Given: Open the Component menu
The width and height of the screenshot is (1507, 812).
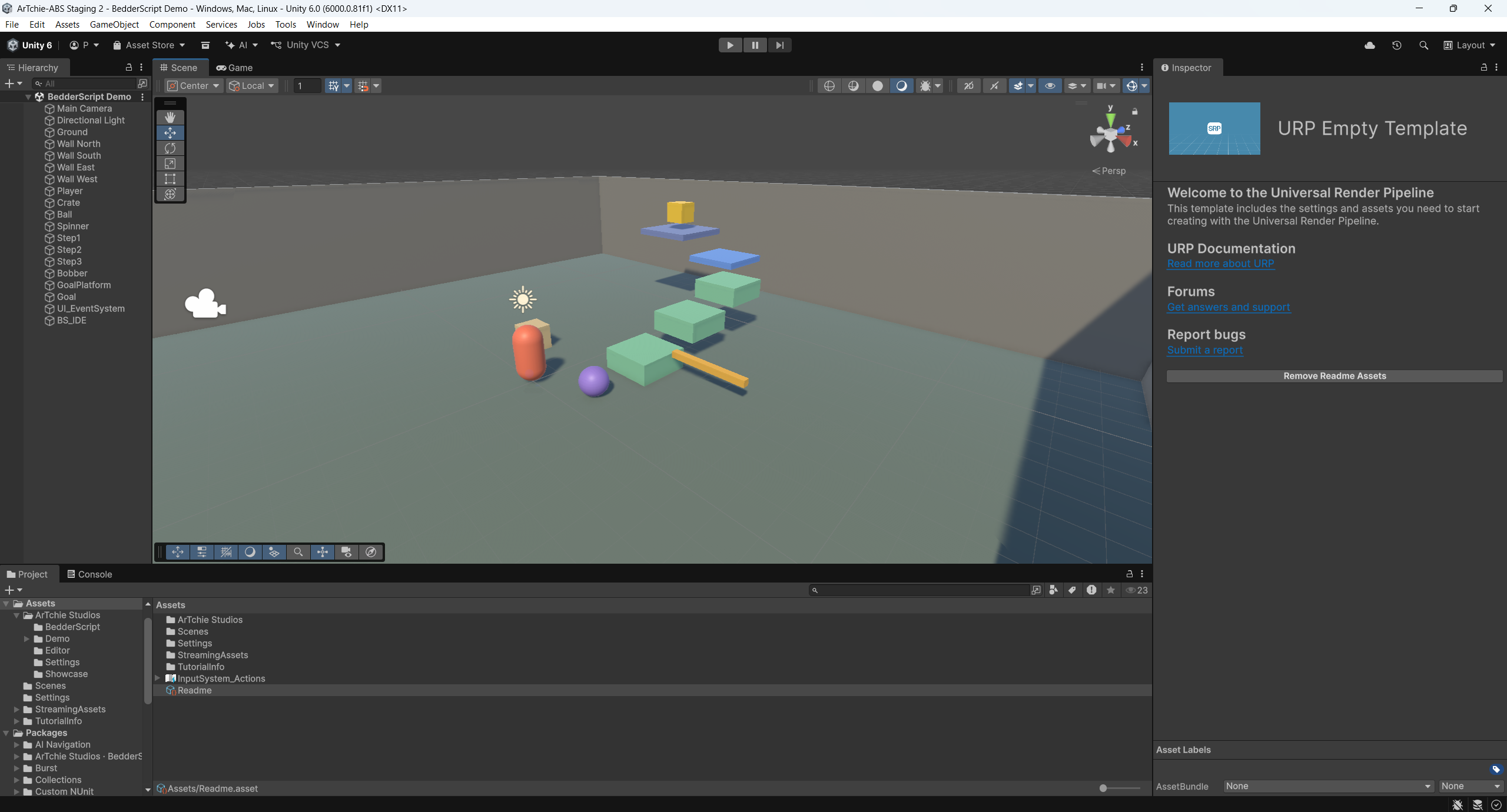Looking at the screenshot, I should pos(172,25).
